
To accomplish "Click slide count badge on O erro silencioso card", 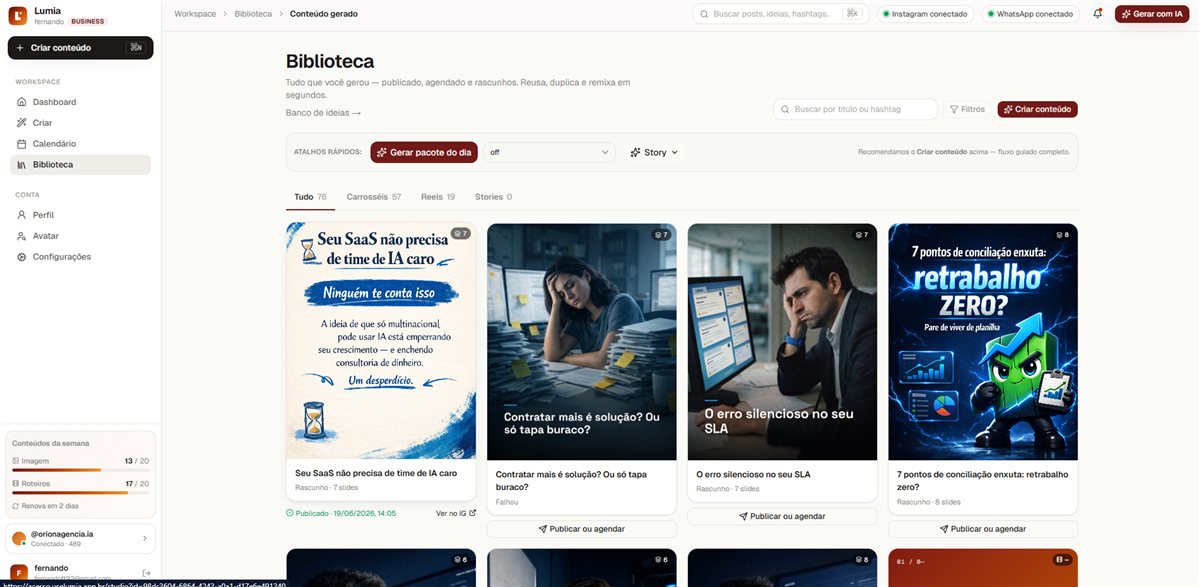I will click(x=862, y=234).
